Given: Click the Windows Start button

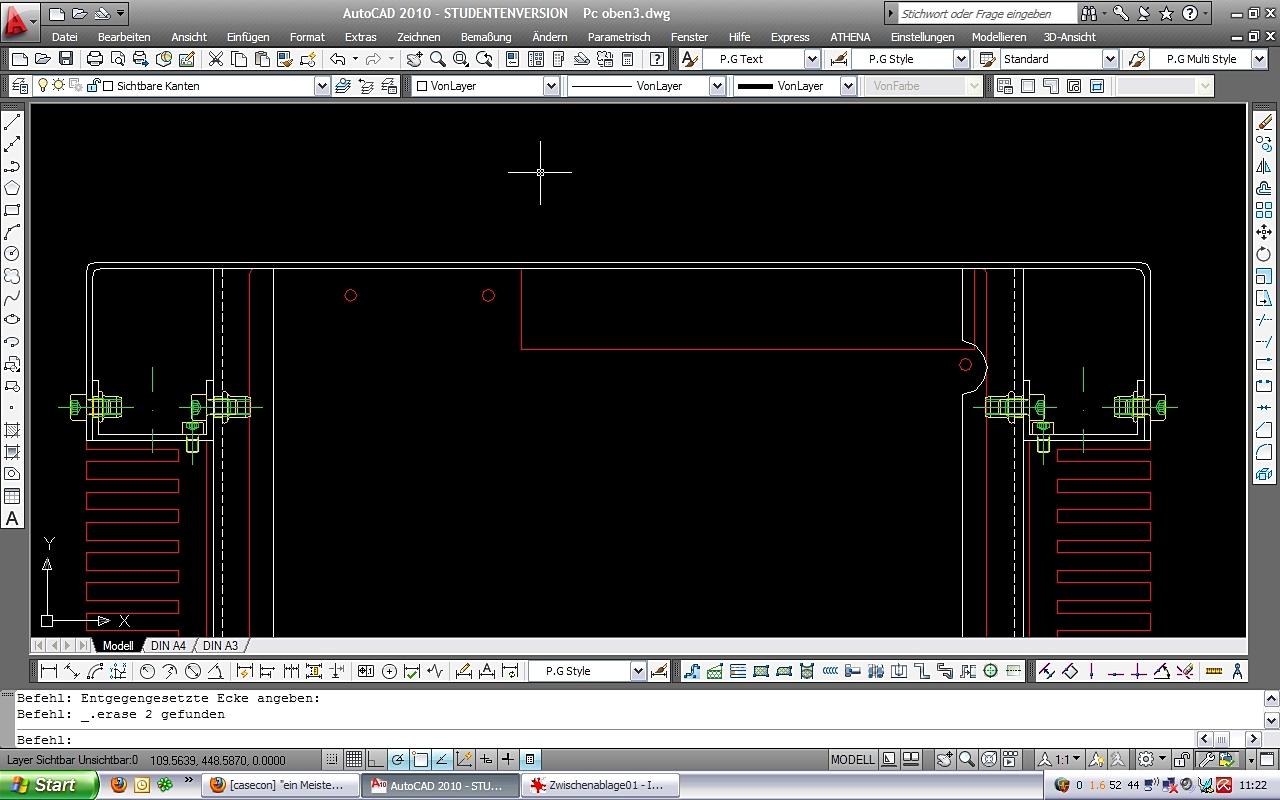Looking at the screenshot, I should pos(49,785).
